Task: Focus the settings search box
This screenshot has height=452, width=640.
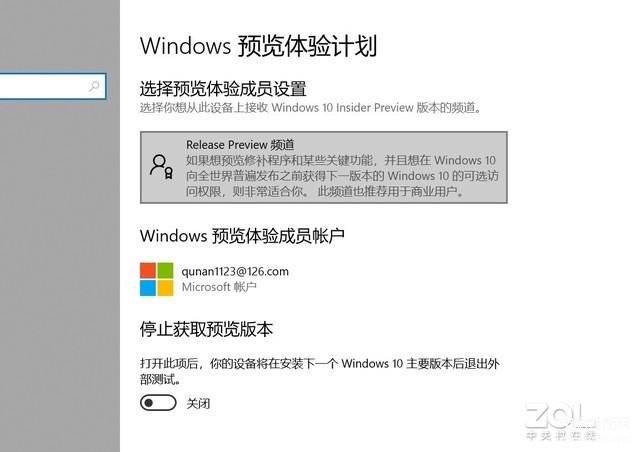Action: [53, 86]
